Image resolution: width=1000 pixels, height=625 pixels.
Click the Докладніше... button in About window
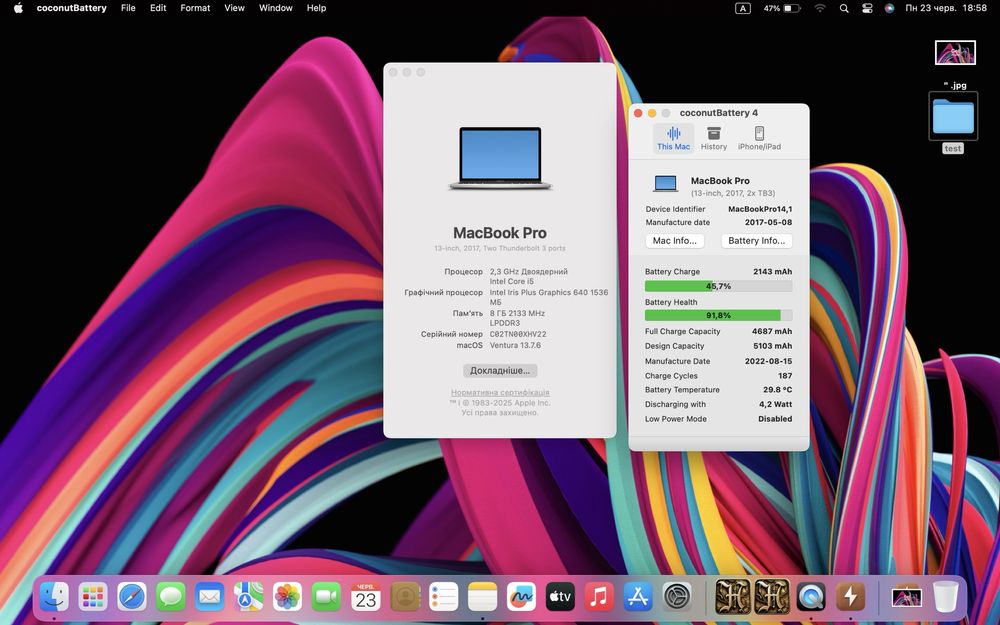click(x=500, y=371)
